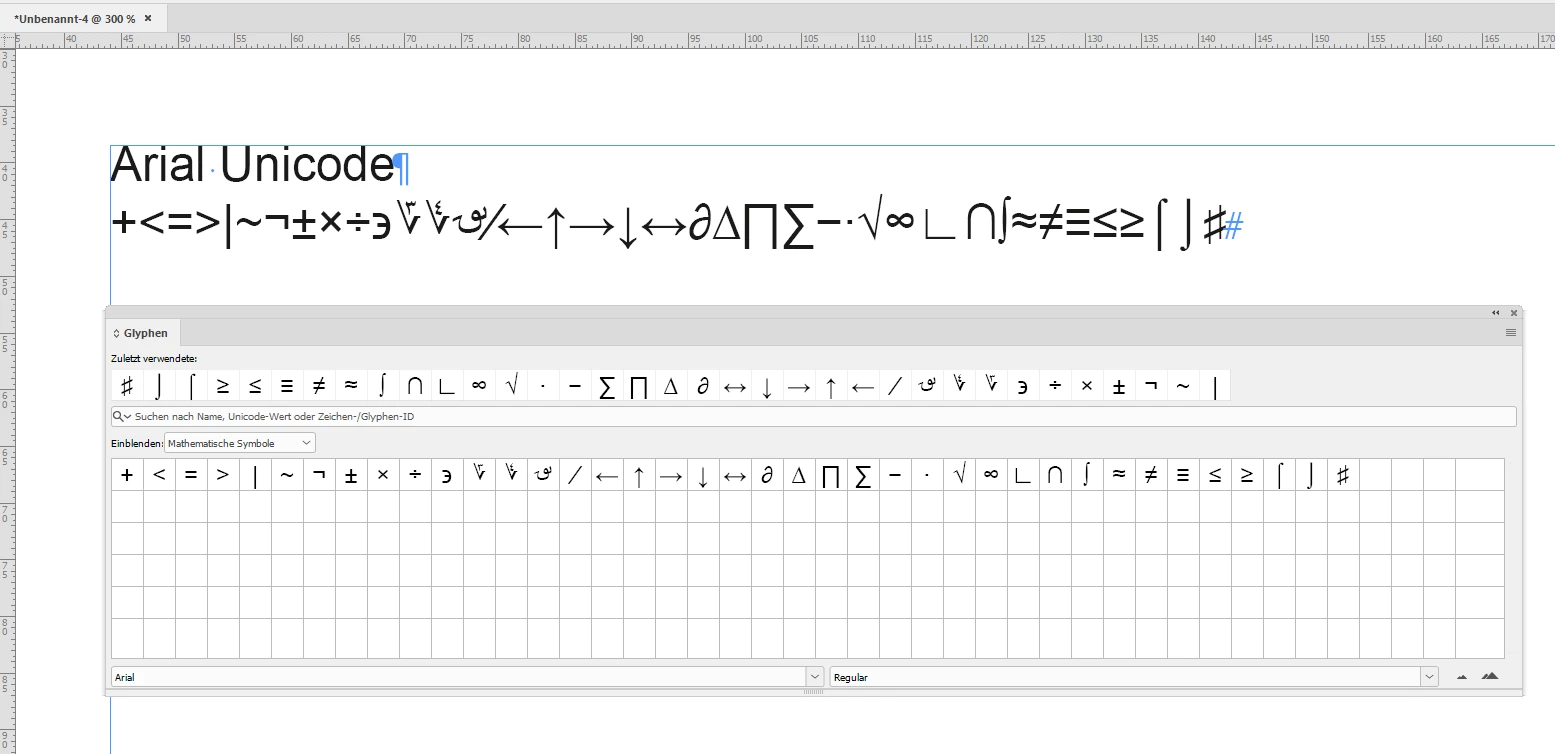Choose sharp ♯ glyph in main grid
This screenshot has height=754, width=1555.
point(1343,475)
